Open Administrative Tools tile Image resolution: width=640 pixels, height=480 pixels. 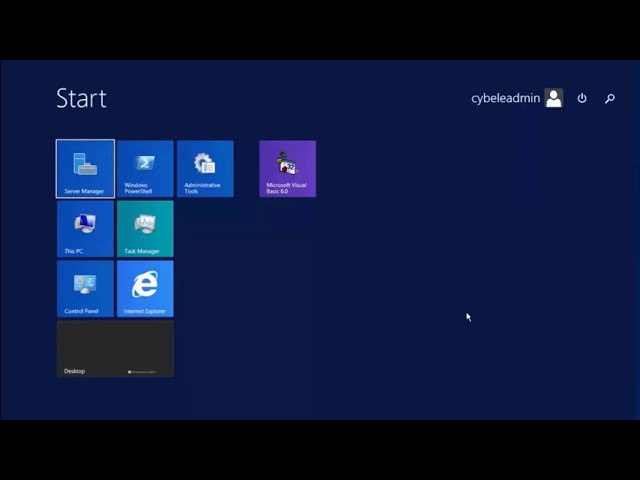205,169
